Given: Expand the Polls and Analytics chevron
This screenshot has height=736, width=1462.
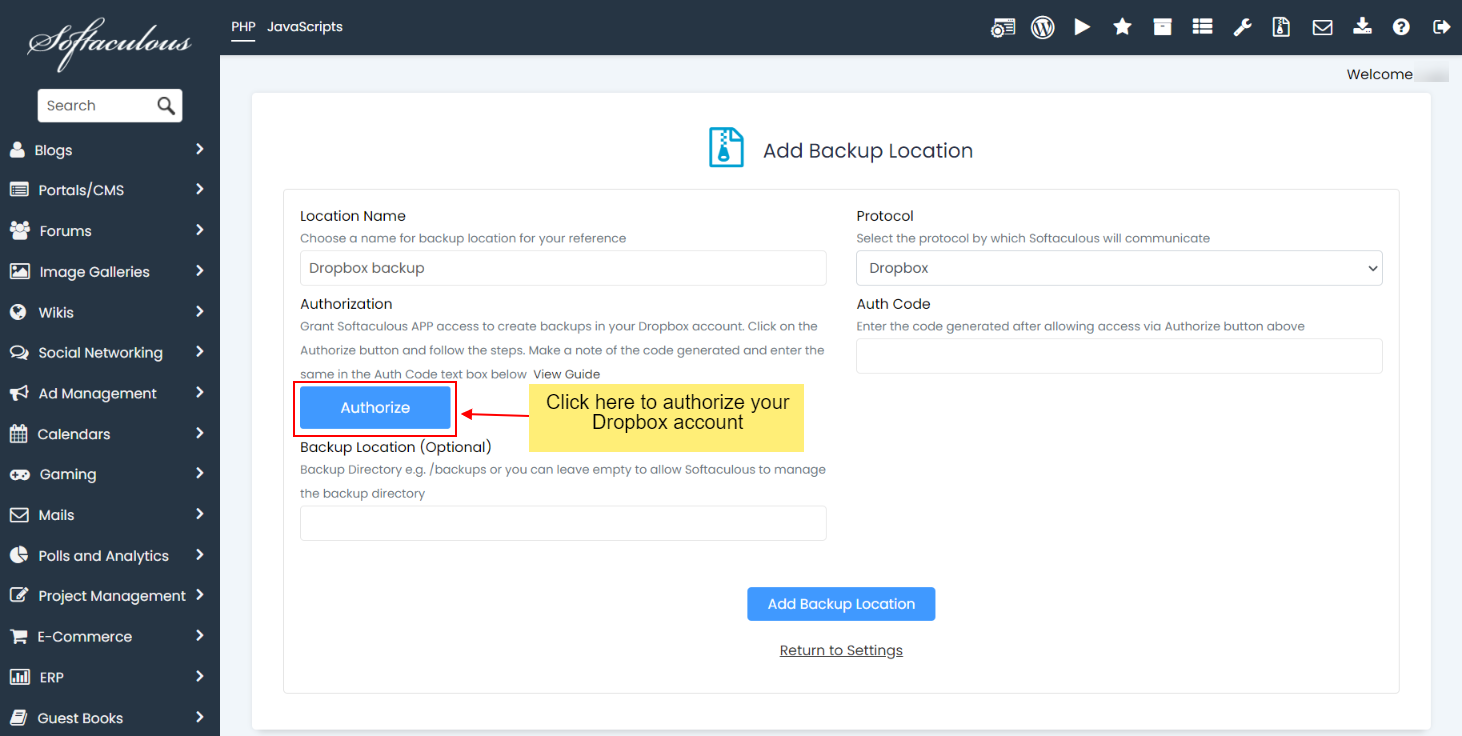Looking at the screenshot, I should (x=200, y=555).
